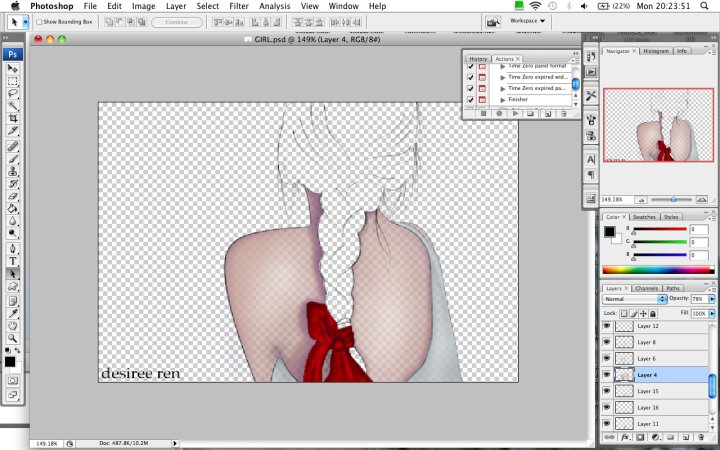Select the Magic Wand tool
This screenshot has height=450, width=720.
coord(12,106)
